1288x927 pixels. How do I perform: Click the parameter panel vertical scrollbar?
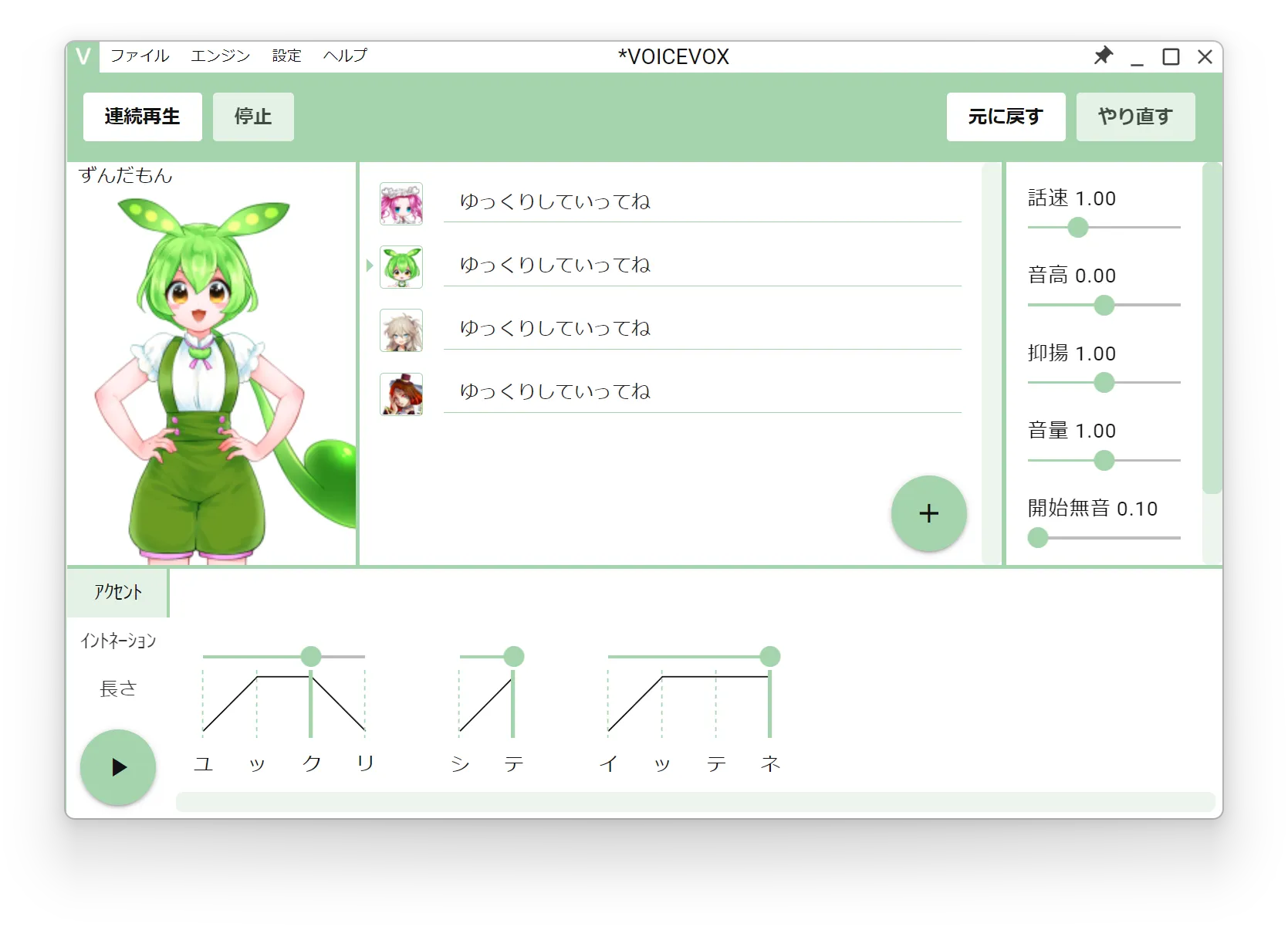[x=1212, y=328]
